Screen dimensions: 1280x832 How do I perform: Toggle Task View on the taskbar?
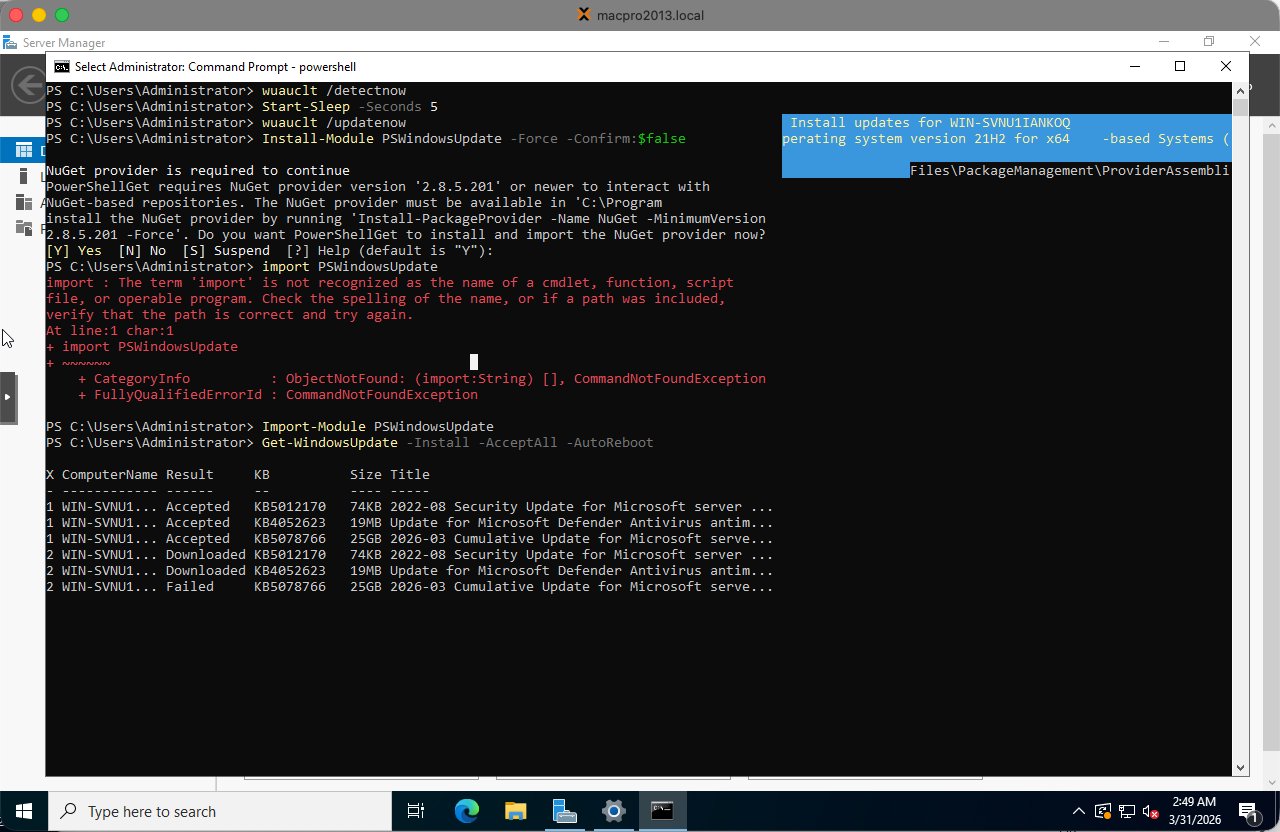(416, 811)
